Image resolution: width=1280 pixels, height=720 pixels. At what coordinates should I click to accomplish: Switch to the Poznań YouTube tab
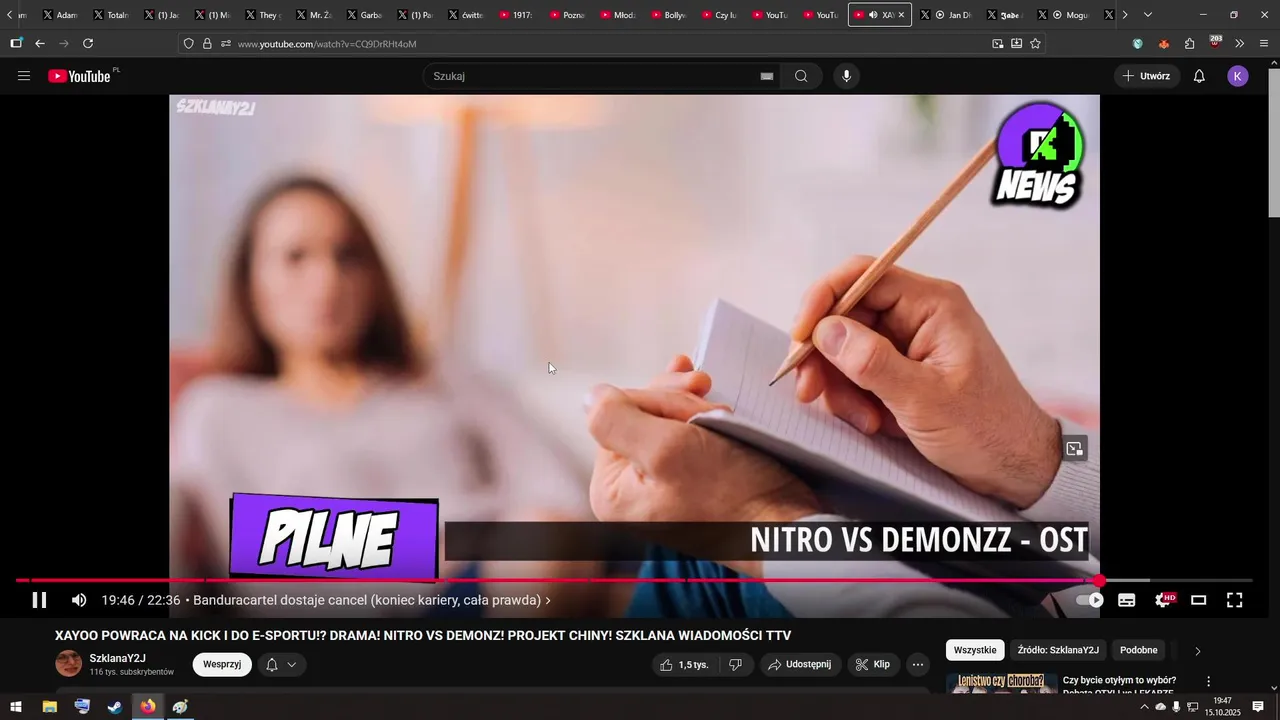click(x=568, y=15)
